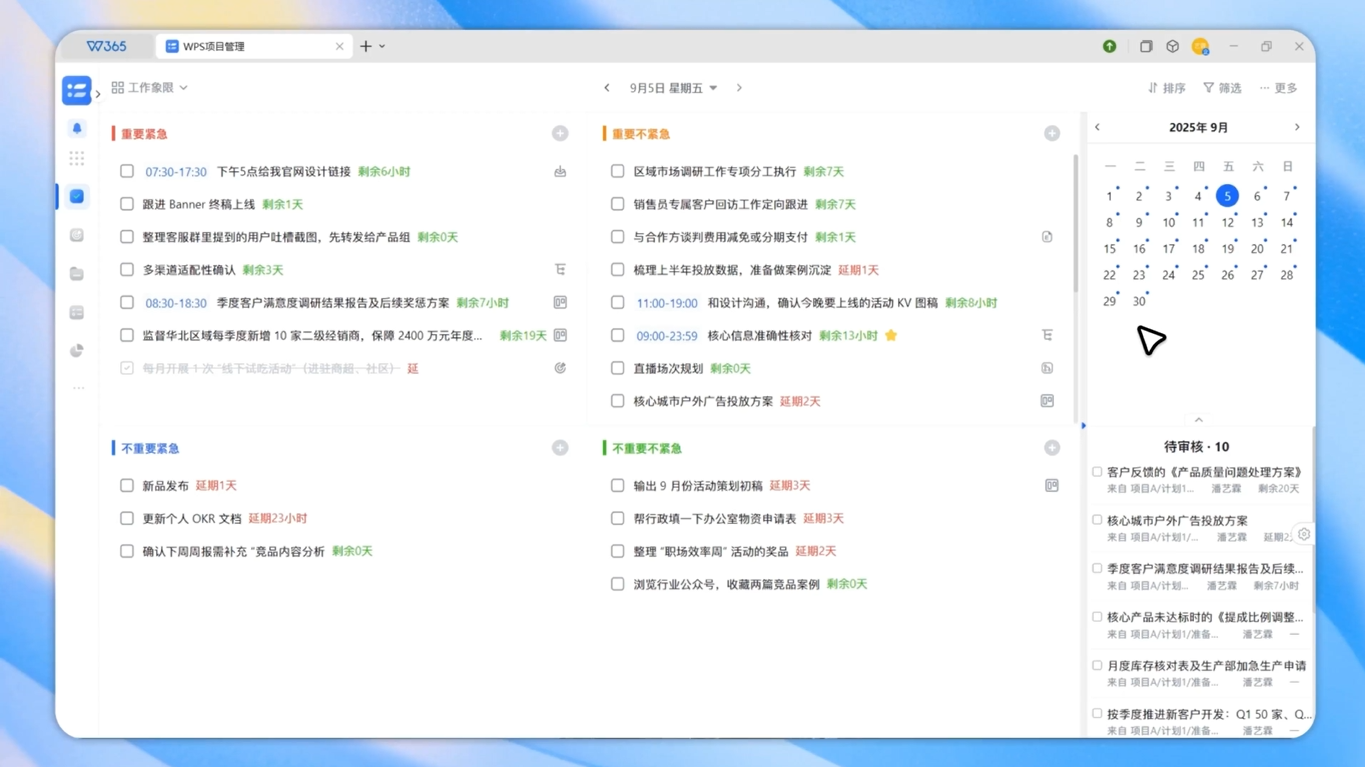Open the 工作象限 view dropdown
This screenshot has width=1365, height=767.
click(150, 88)
